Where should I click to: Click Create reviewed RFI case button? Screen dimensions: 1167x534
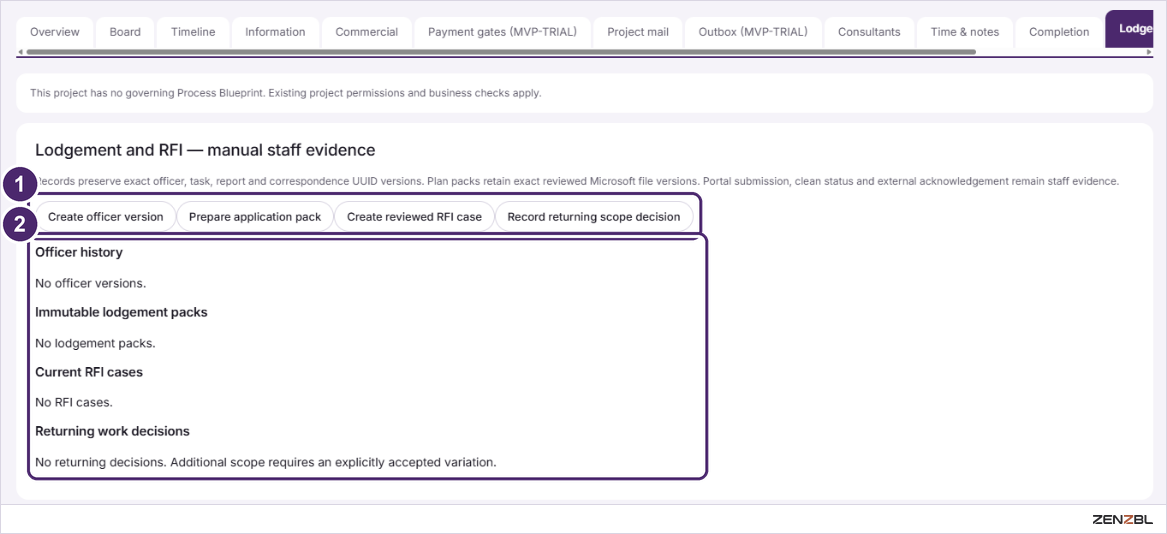[415, 217]
